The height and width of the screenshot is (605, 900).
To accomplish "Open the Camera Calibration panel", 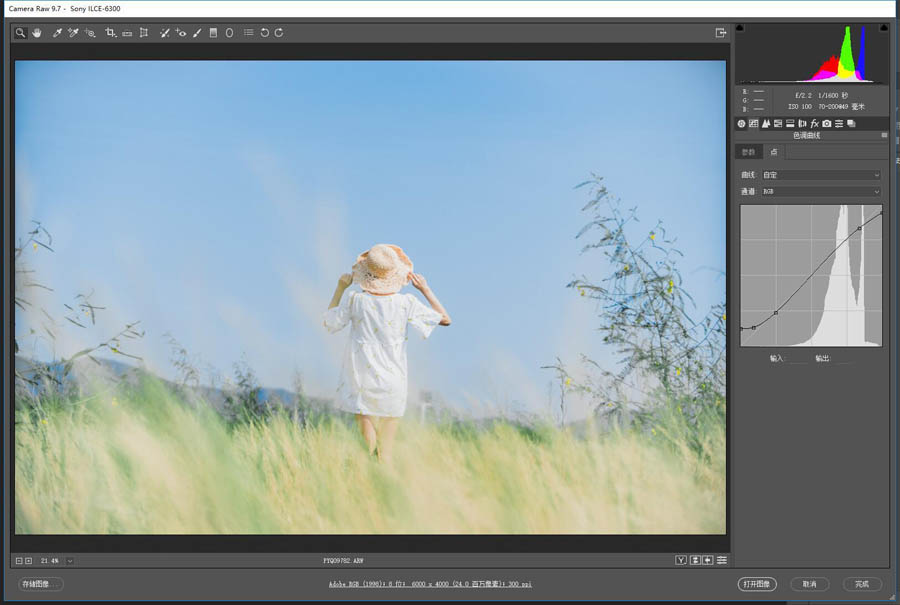I will (827, 123).
